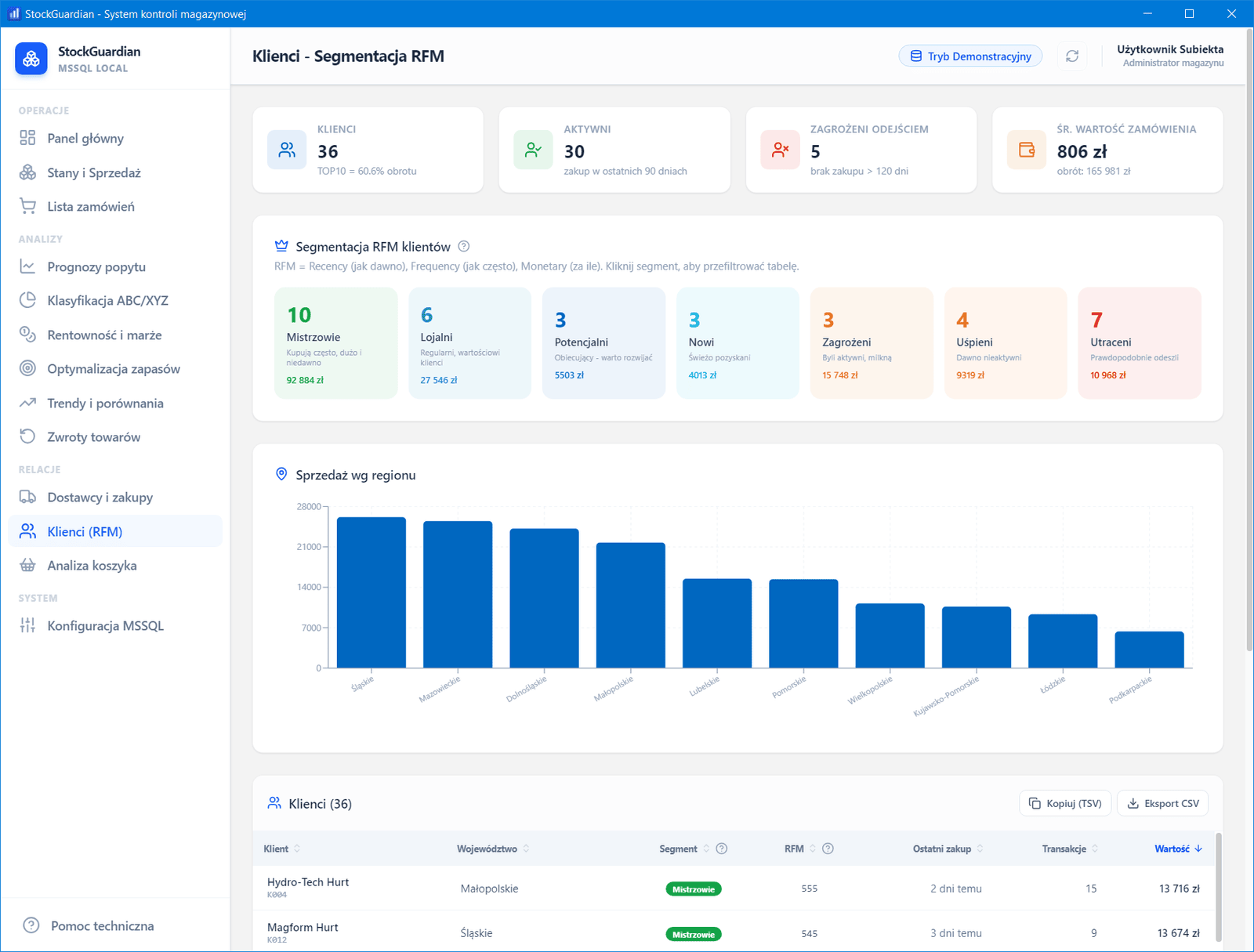1254x952 pixels.
Task: Click the Lista zamówień cart icon
Action: coord(27,206)
